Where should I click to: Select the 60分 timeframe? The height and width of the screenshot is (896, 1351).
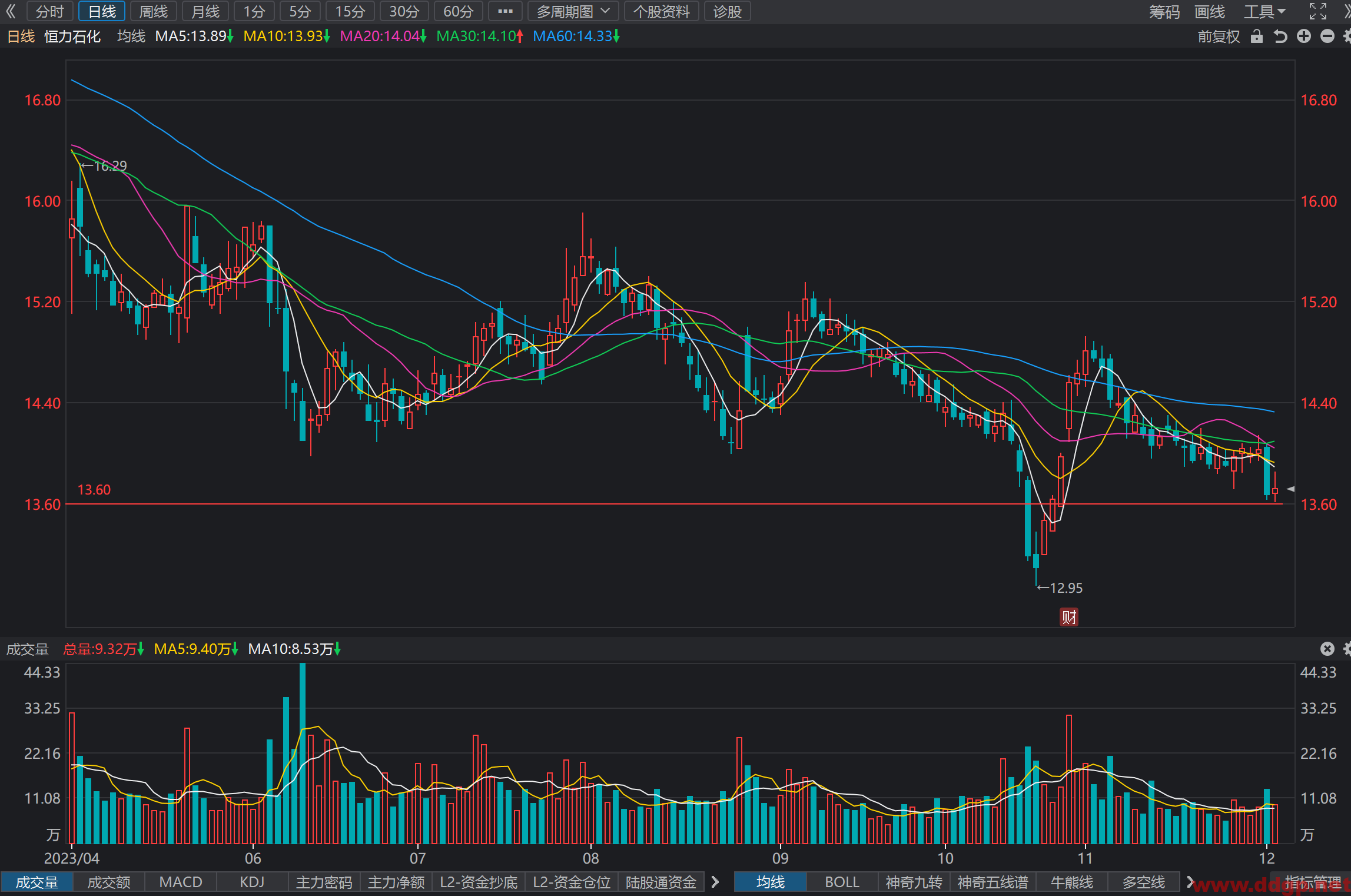pos(458,11)
